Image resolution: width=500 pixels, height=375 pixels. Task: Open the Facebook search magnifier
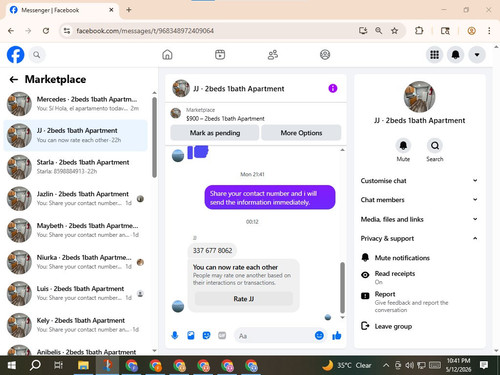[37, 55]
